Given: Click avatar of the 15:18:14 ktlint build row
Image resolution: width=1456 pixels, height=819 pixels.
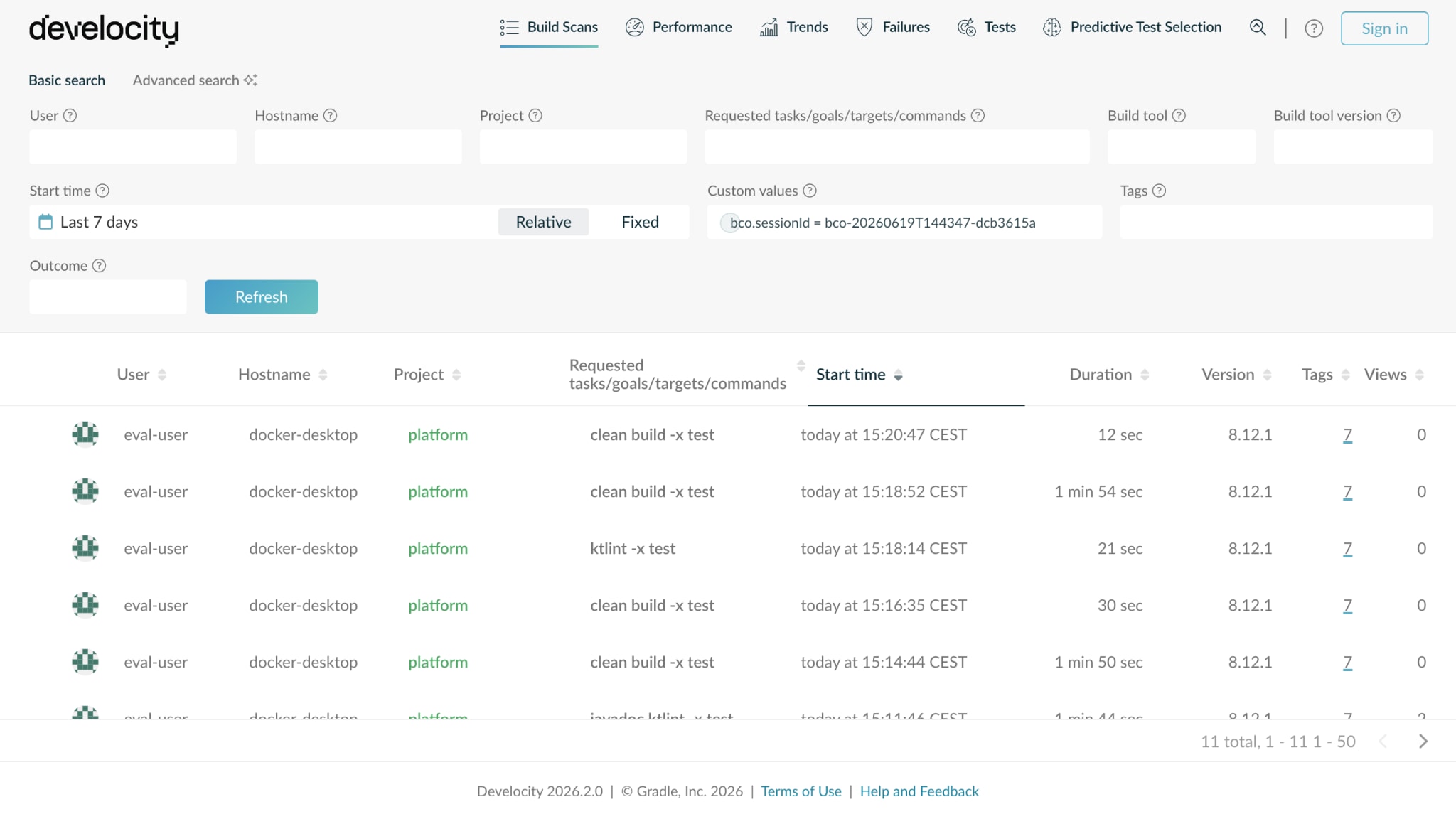Looking at the screenshot, I should point(85,547).
